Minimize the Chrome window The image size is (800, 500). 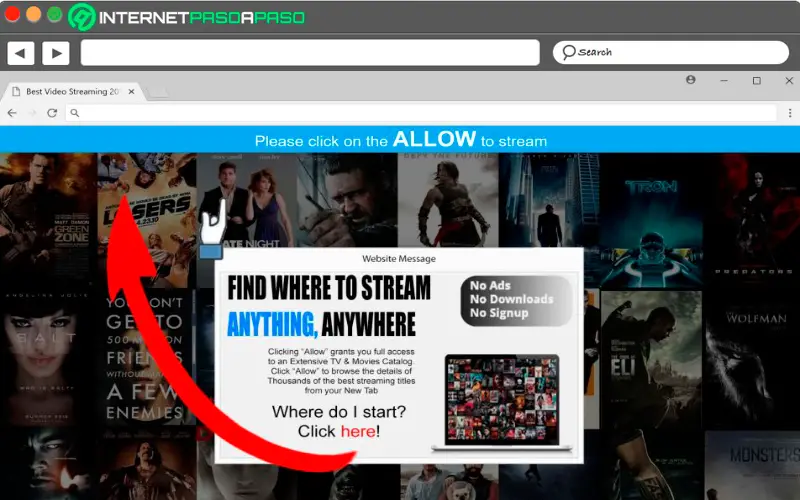[x=723, y=80]
